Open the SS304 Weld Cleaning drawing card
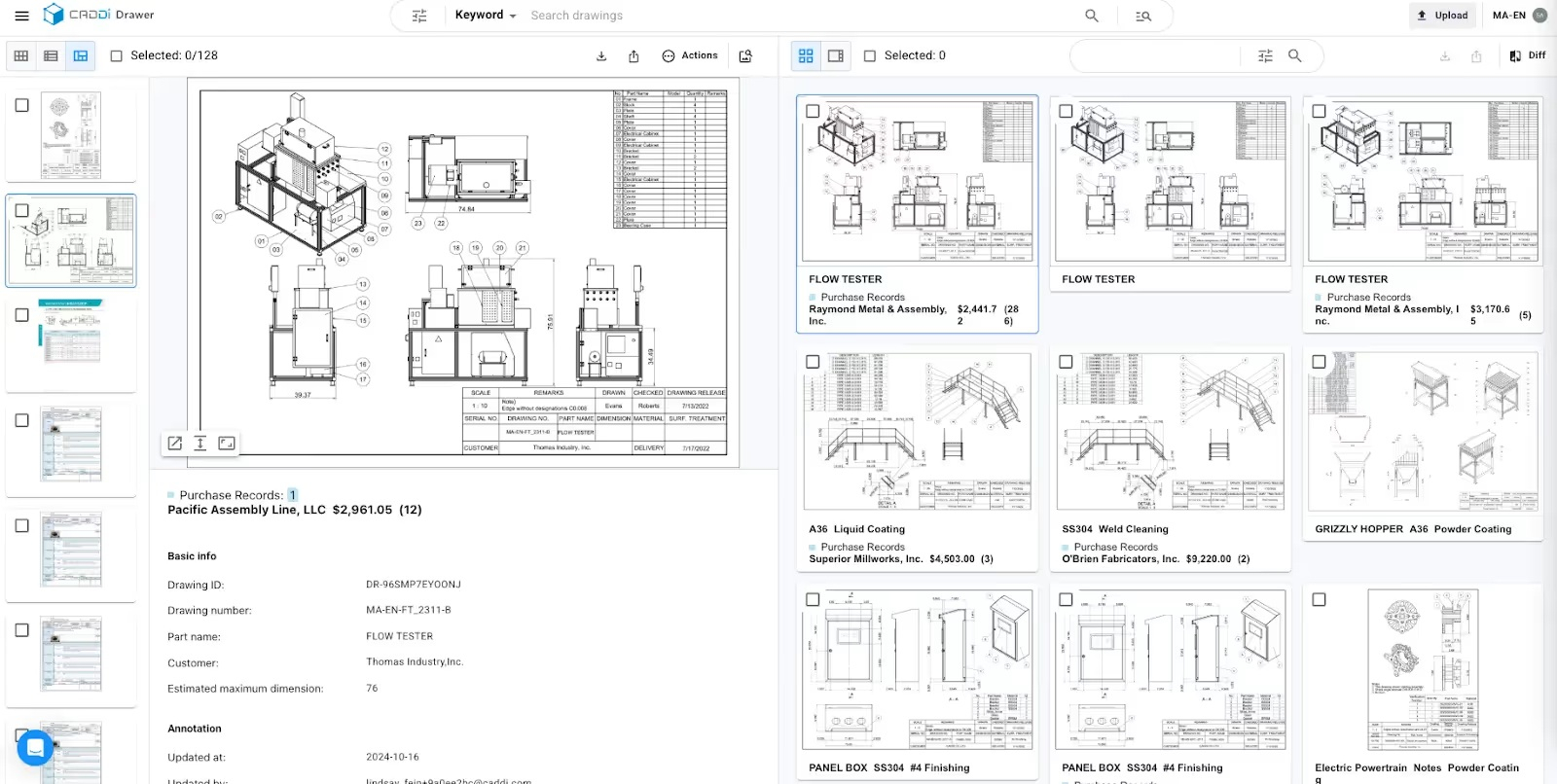The width and height of the screenshot is (1557, 784). pos(1170,433)
